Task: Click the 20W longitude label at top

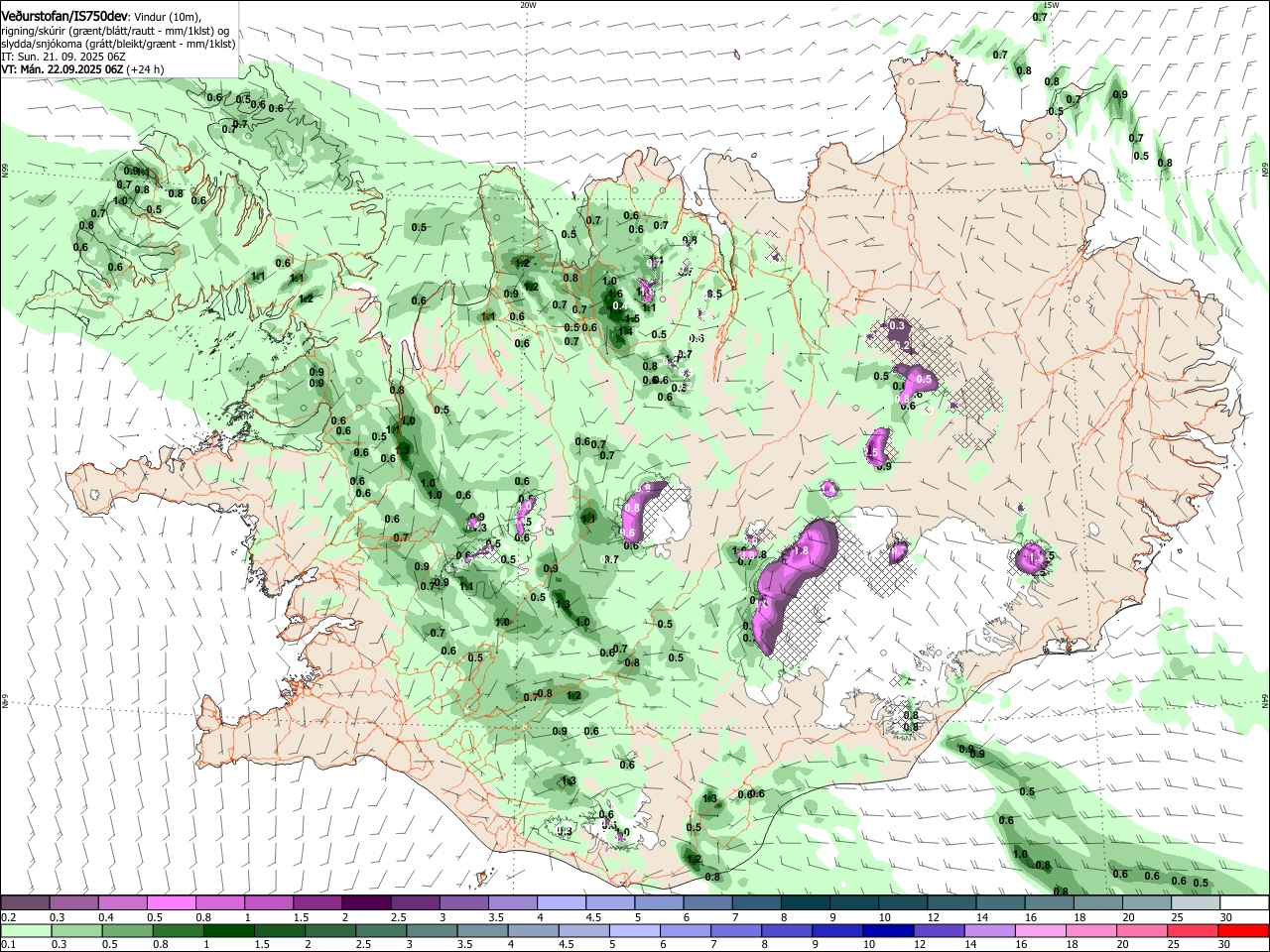Action: pos(528,5)
